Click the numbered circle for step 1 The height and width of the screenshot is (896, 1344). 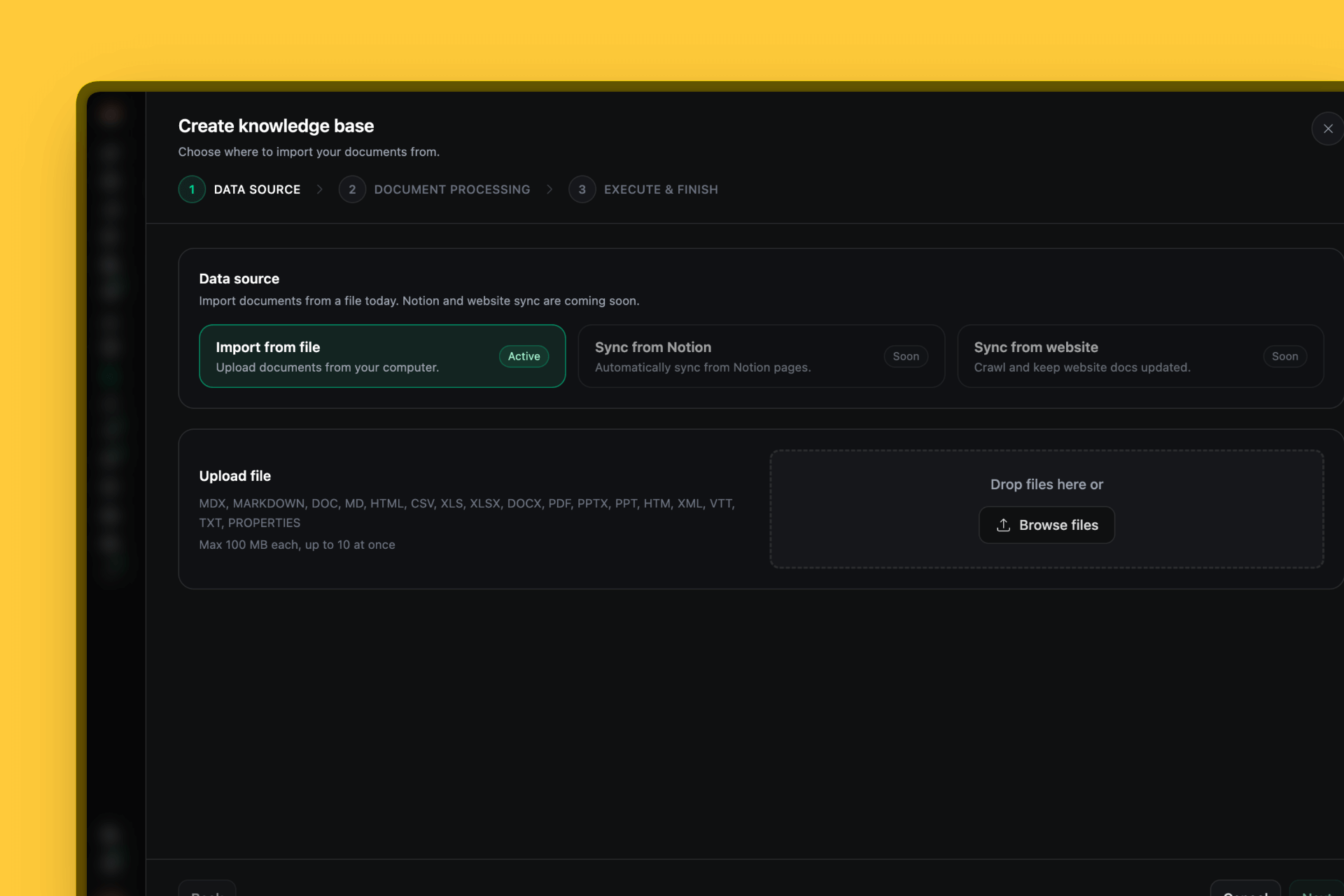pyautogui.click(x=192, y=189)
